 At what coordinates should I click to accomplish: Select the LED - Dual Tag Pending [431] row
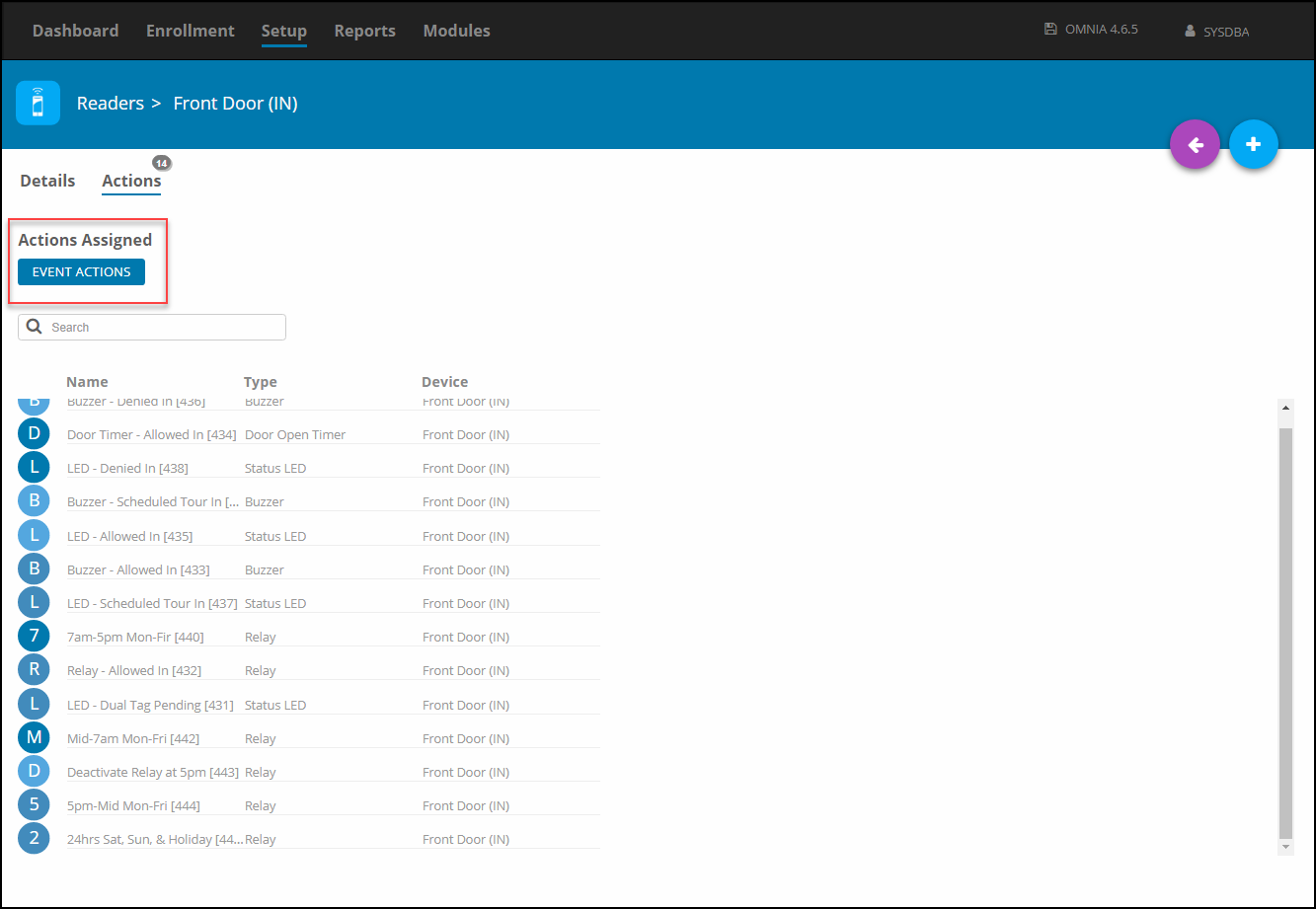pos(309,705)
